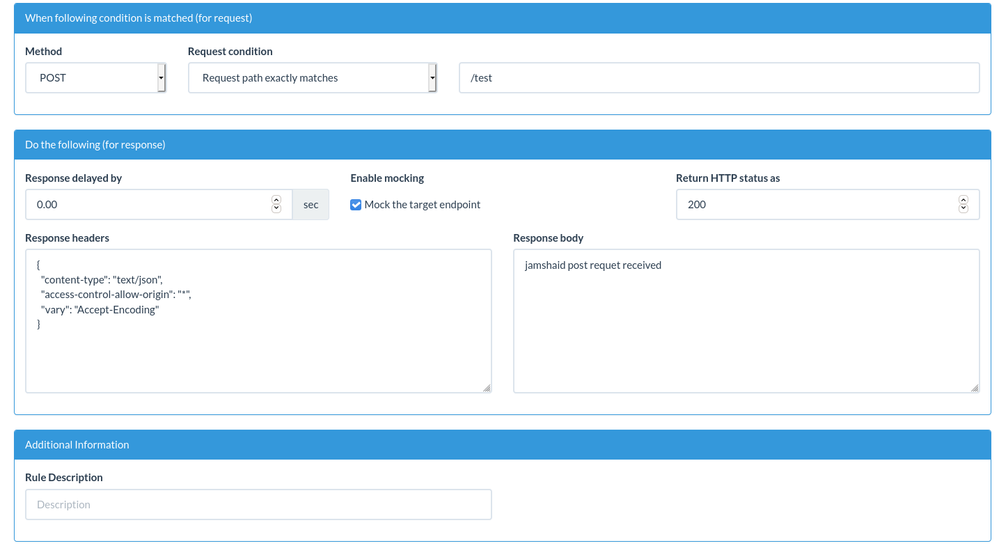Viewport: 999px width, 553px height.
Task: Increment HTTP status with up arrow
Action: [963, 200]
